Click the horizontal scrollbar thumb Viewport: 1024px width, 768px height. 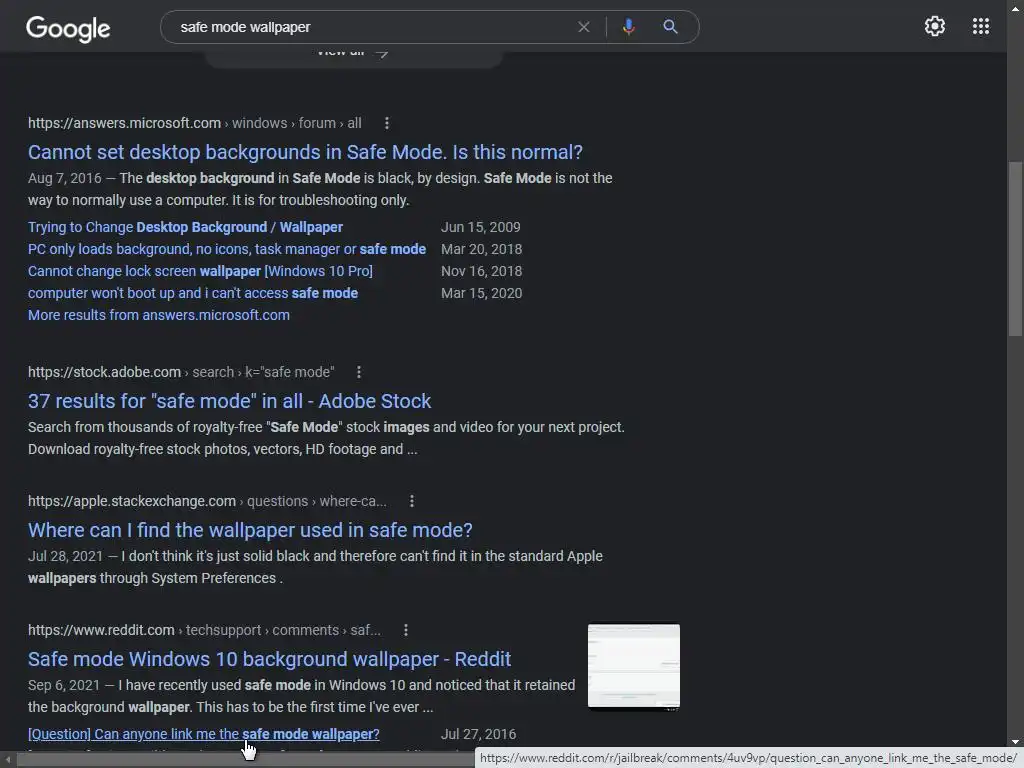click(x=246, y=760)
